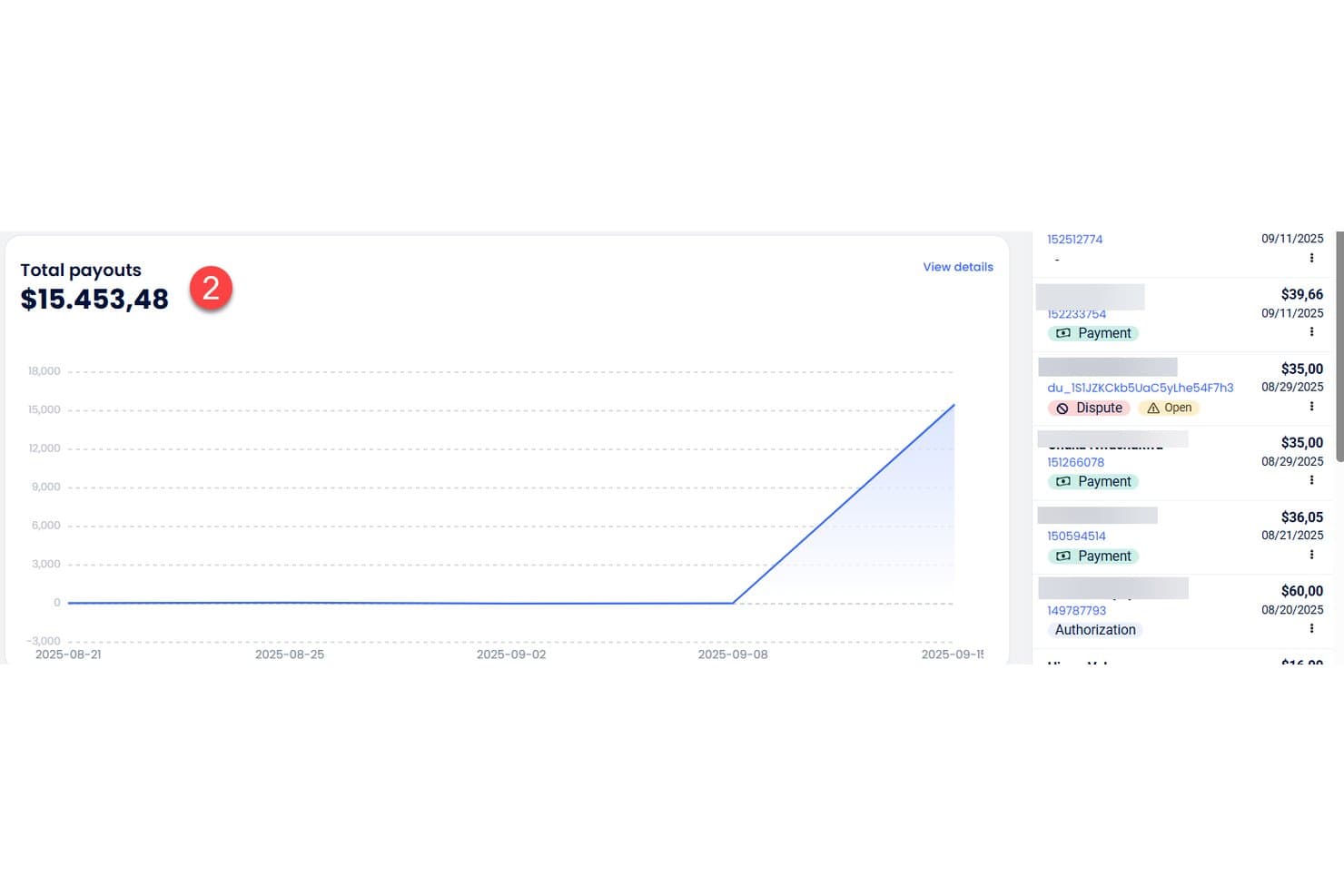1344x896 pixels.
Task: Open three-dot menu for $60,00 authorization
Action: (1311, 628)
